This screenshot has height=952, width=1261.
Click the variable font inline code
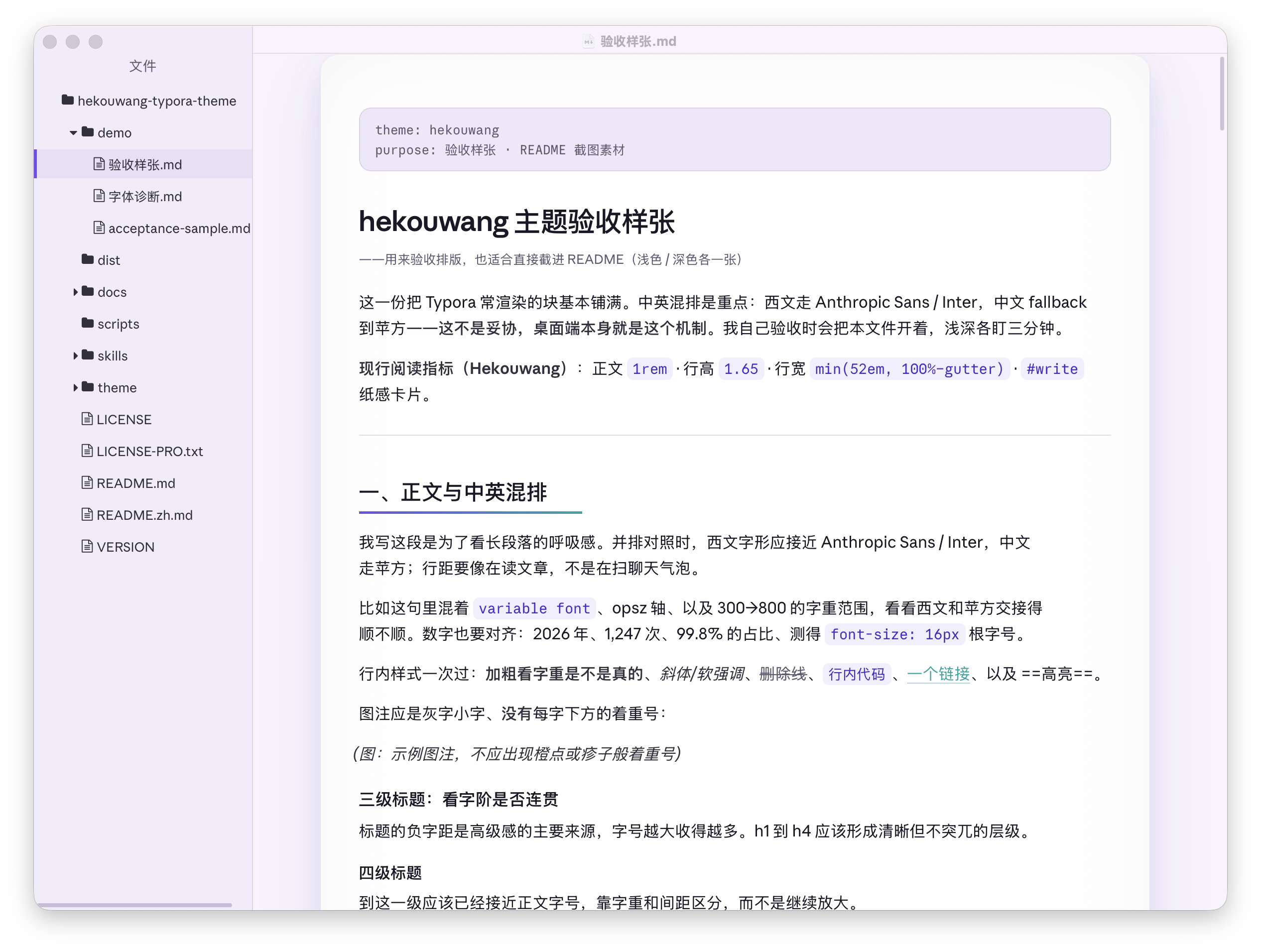pos(534,608)
